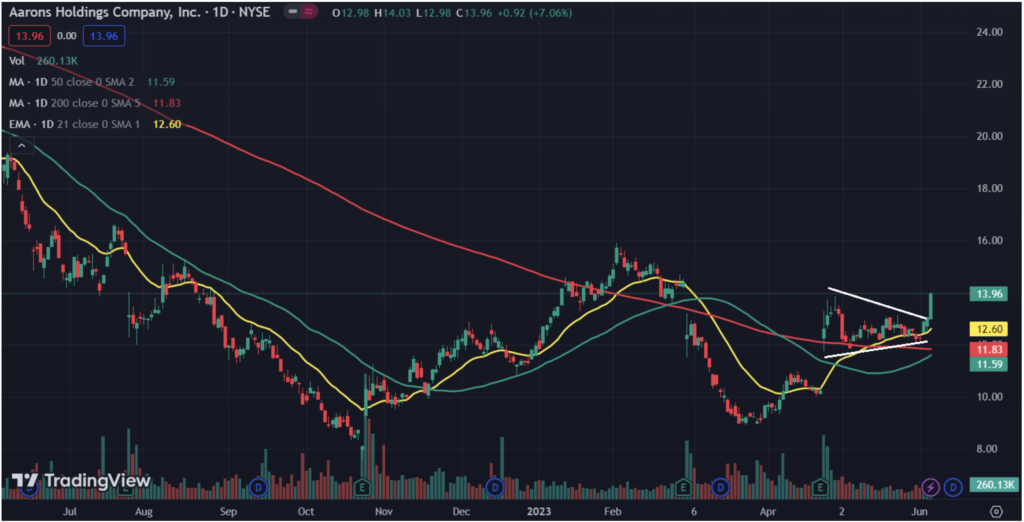Click the 2023 label on the time axis
This screenshot has width=1024, height=522.
(x=539, y=511)
